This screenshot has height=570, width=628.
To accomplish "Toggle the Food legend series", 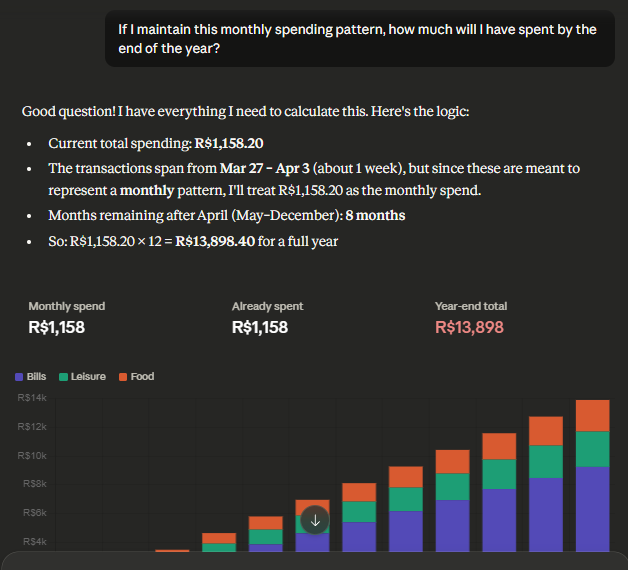I will pyautogui.click(x=137, y=377).
